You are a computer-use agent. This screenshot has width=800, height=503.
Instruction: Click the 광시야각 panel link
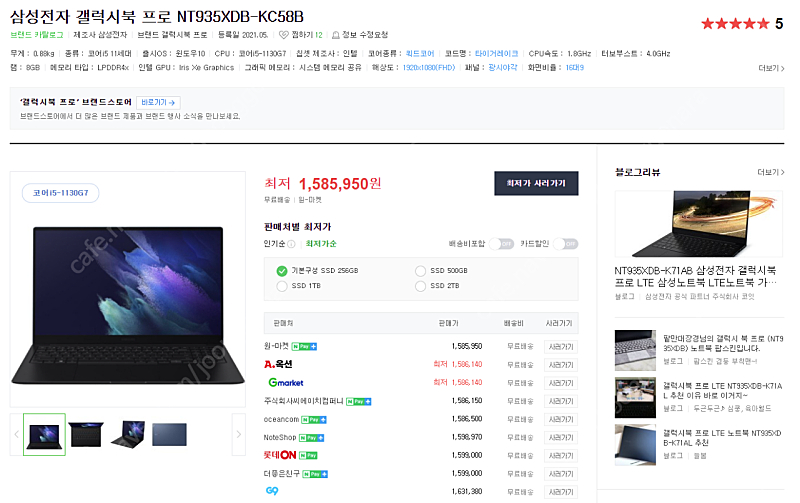(x=503, y=67)
